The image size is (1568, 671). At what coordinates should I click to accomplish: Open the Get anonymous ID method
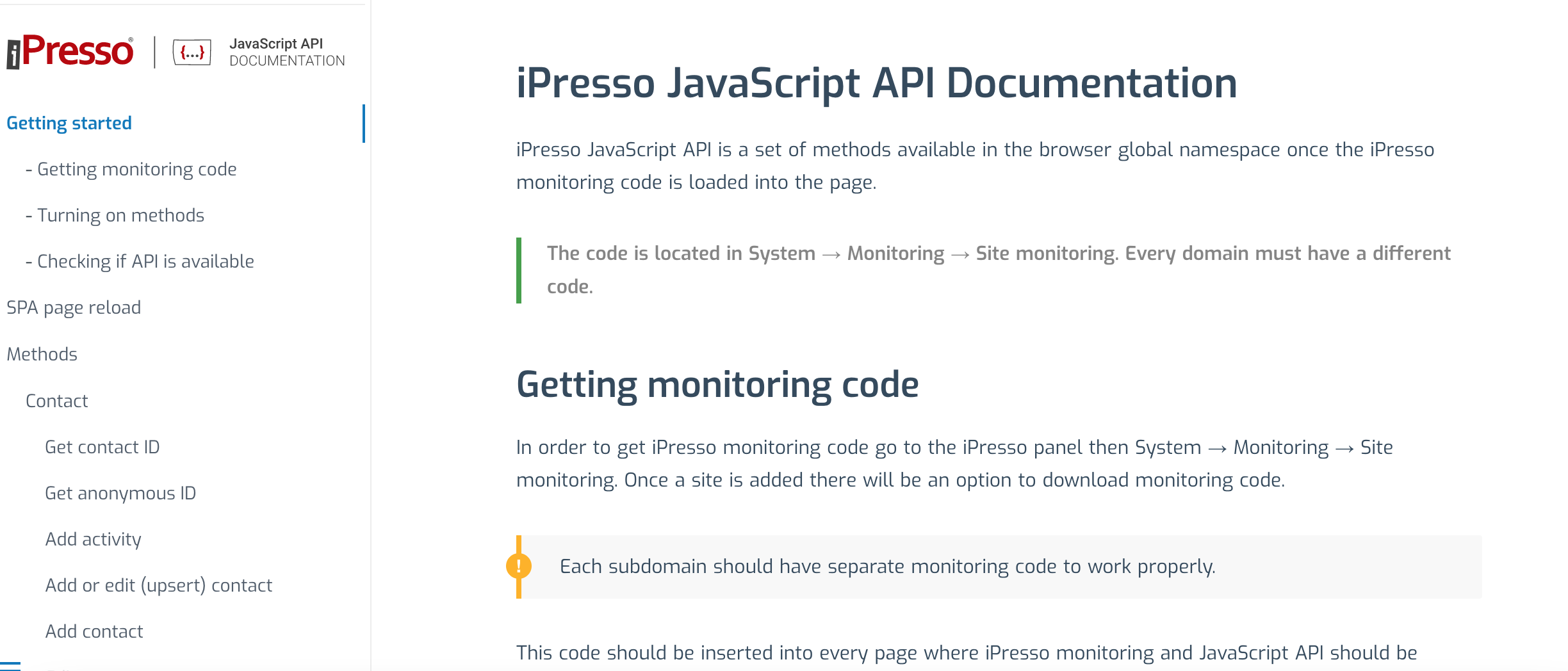[x=120, y=493]
